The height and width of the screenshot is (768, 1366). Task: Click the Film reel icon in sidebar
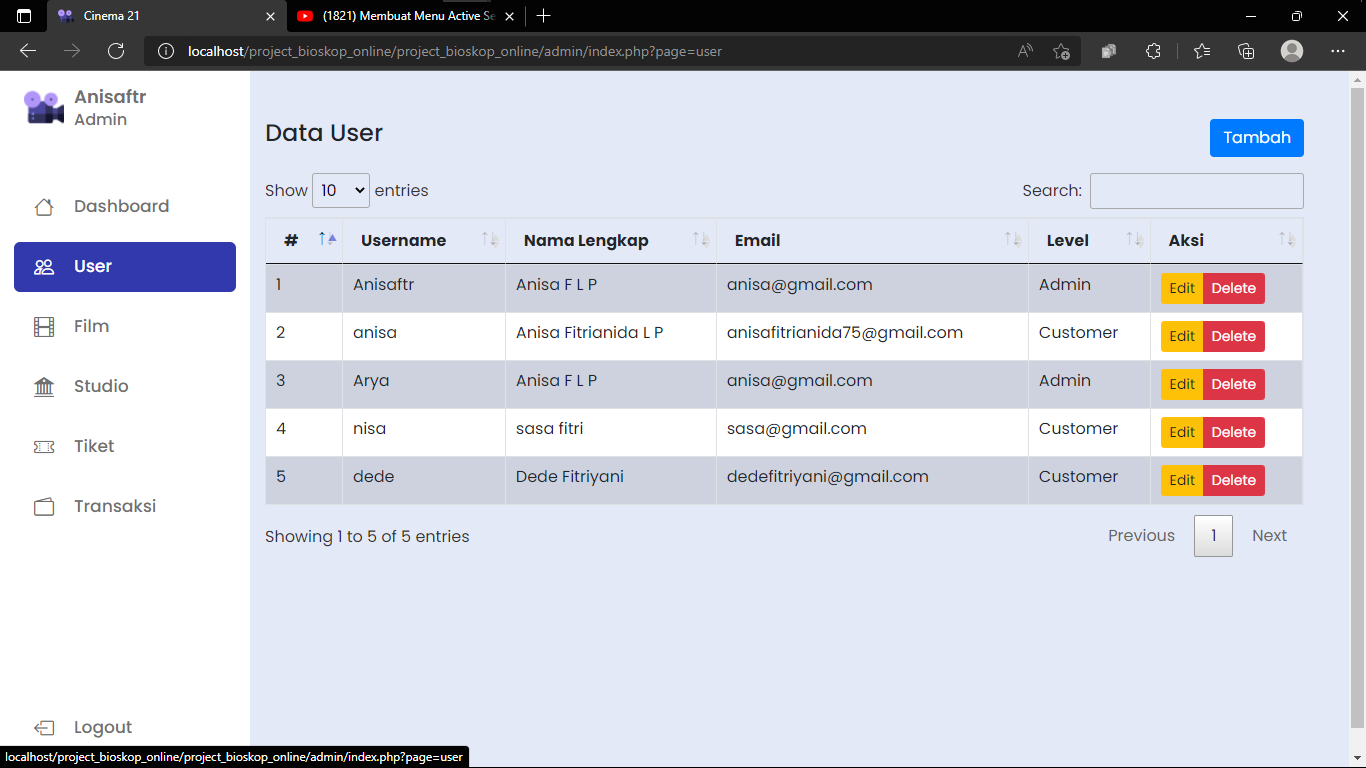coord(44,326)
